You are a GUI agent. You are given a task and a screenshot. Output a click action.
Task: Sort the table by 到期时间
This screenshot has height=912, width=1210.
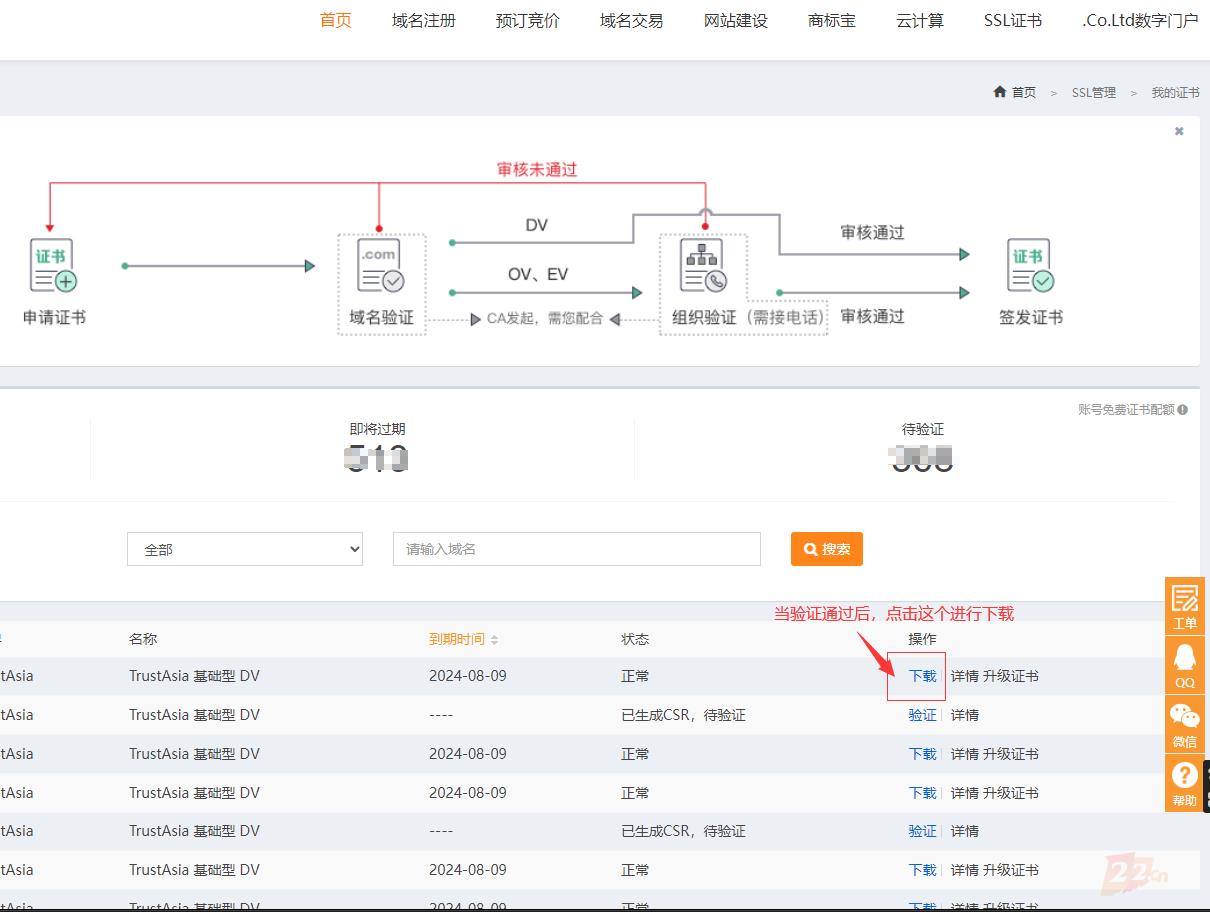pyautogui.click(x=454, y=639)
